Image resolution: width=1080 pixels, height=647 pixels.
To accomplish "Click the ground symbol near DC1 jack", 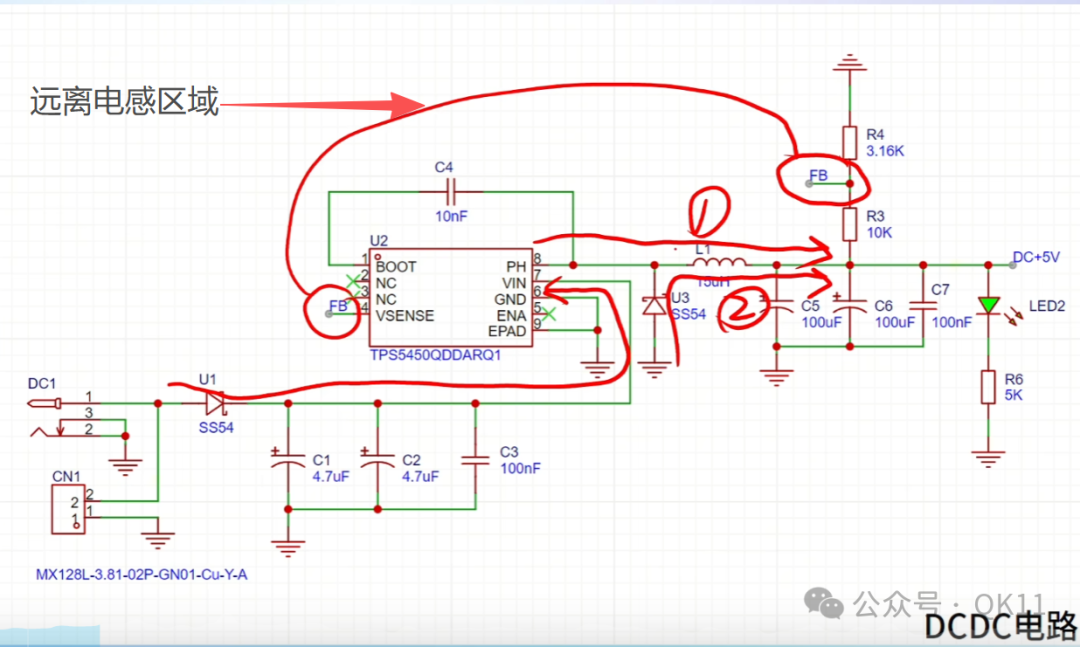I will 125,467.
